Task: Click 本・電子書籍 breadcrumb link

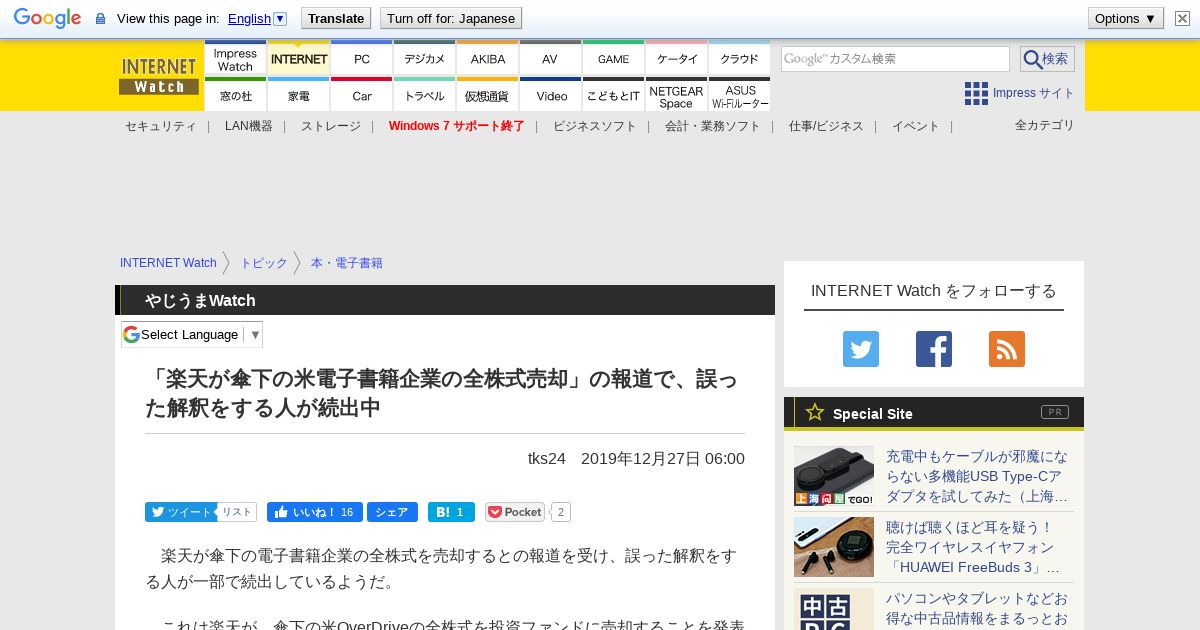Action: [347, 263]
